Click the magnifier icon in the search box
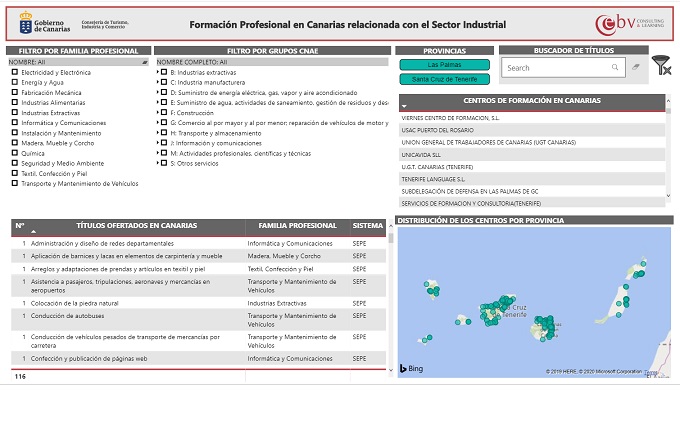Screen dimensions: 680x440 point(615,67)
